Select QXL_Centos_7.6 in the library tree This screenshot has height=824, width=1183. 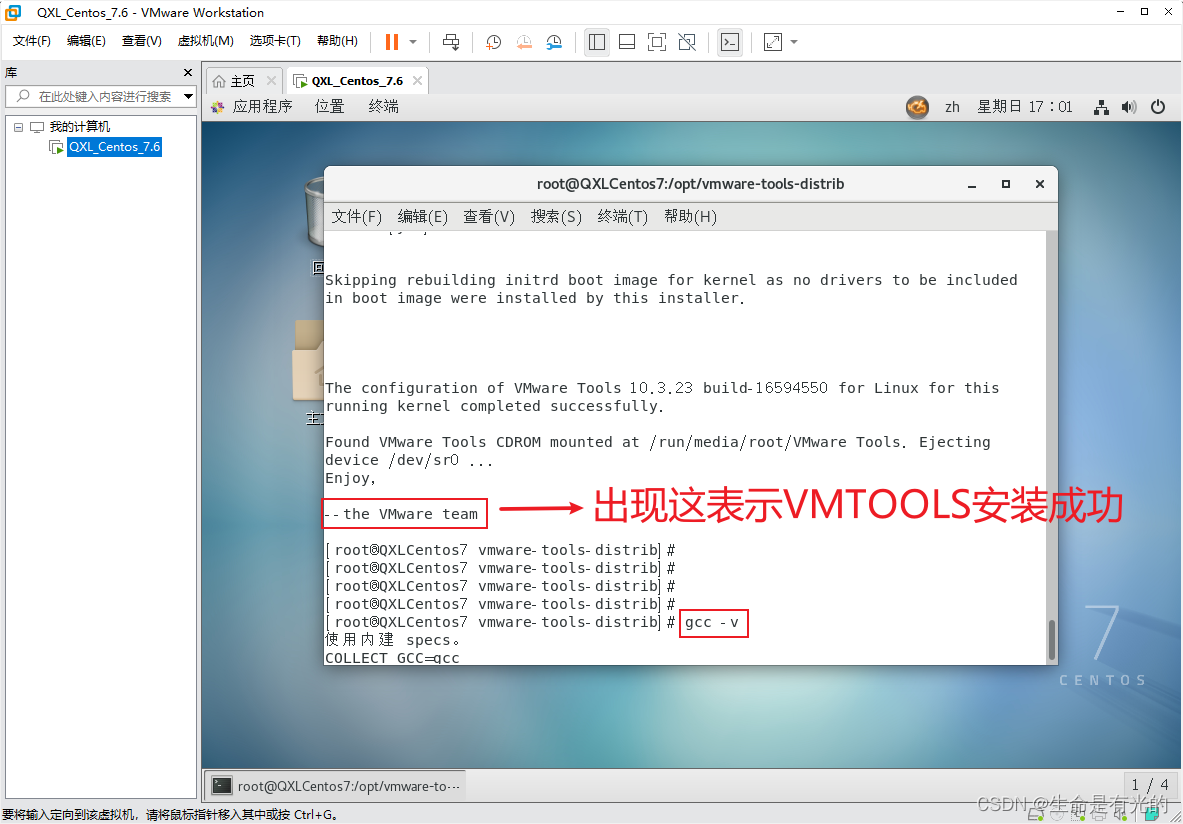pyautogui.click(x=114, y=147)
